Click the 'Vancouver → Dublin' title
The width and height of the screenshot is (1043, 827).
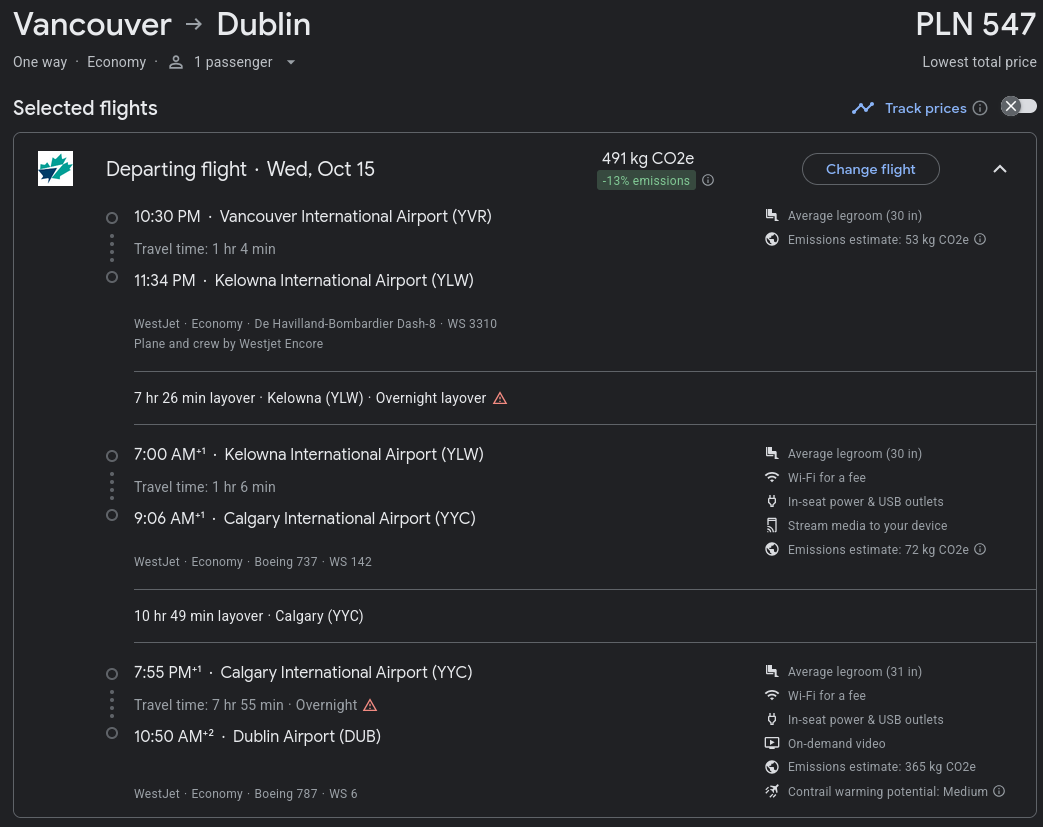point(162,25)
